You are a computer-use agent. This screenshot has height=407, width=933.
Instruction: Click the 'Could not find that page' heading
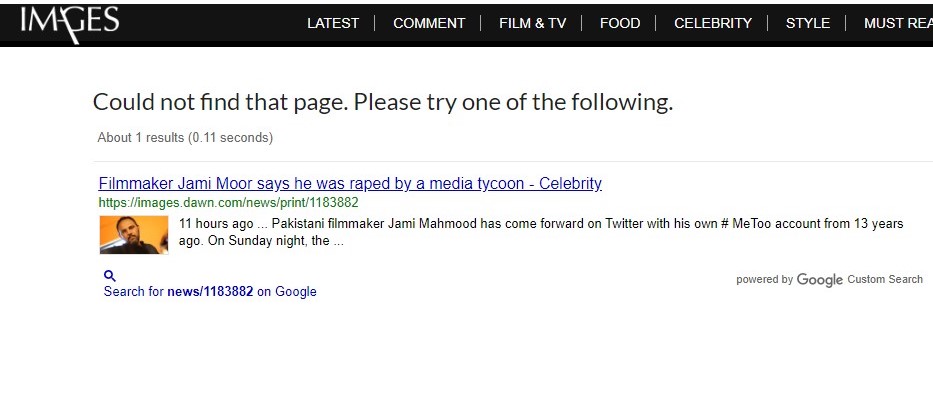pyautogui.click(x=383, y=102)
